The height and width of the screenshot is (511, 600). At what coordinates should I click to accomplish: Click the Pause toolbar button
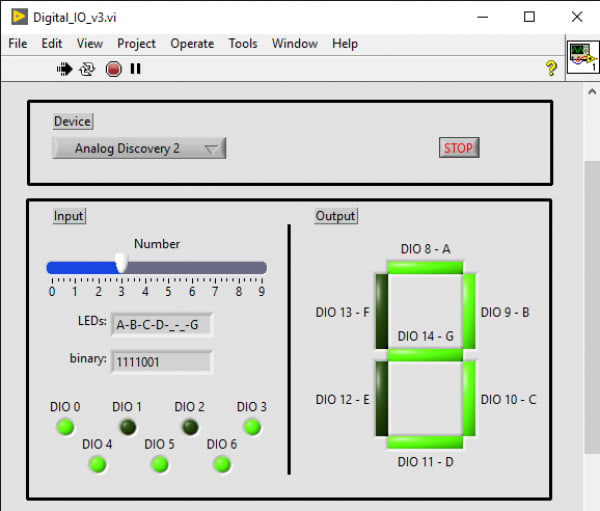tap(135, 69)
